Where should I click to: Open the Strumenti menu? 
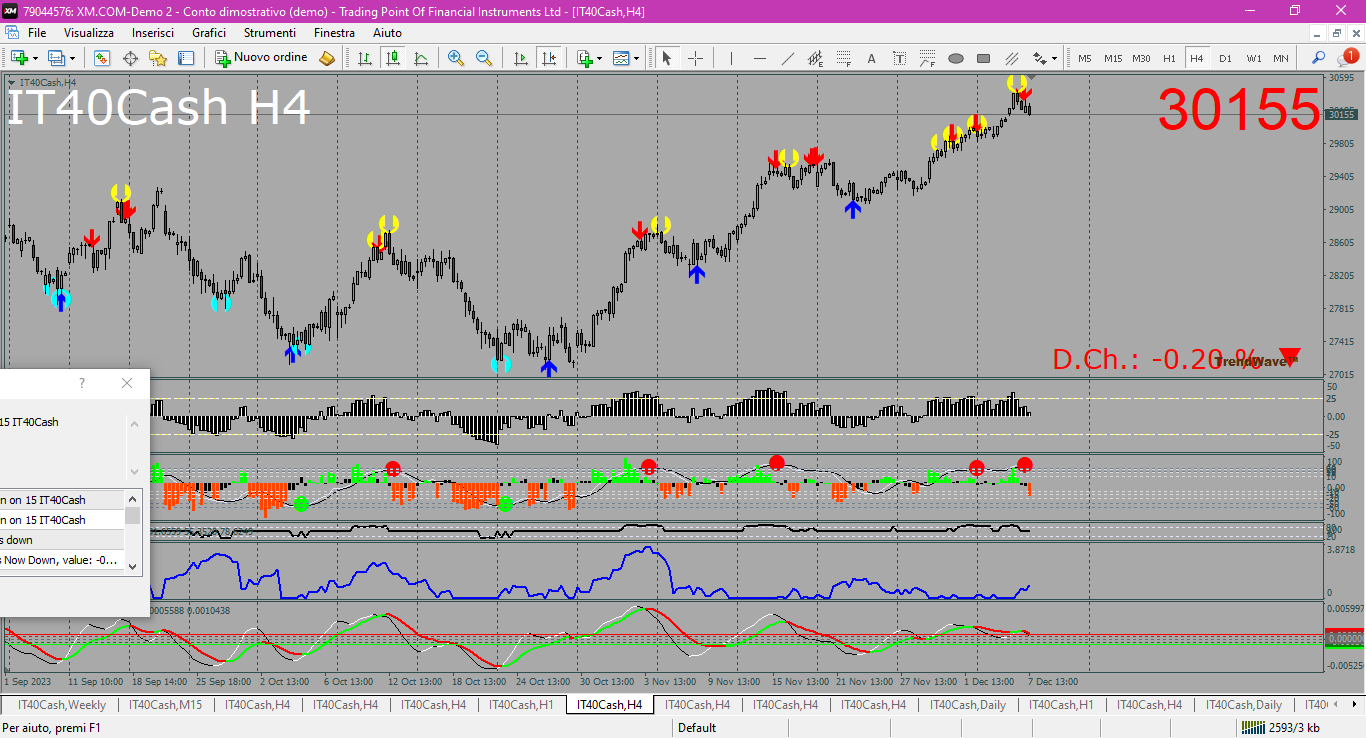coord(270,33)
